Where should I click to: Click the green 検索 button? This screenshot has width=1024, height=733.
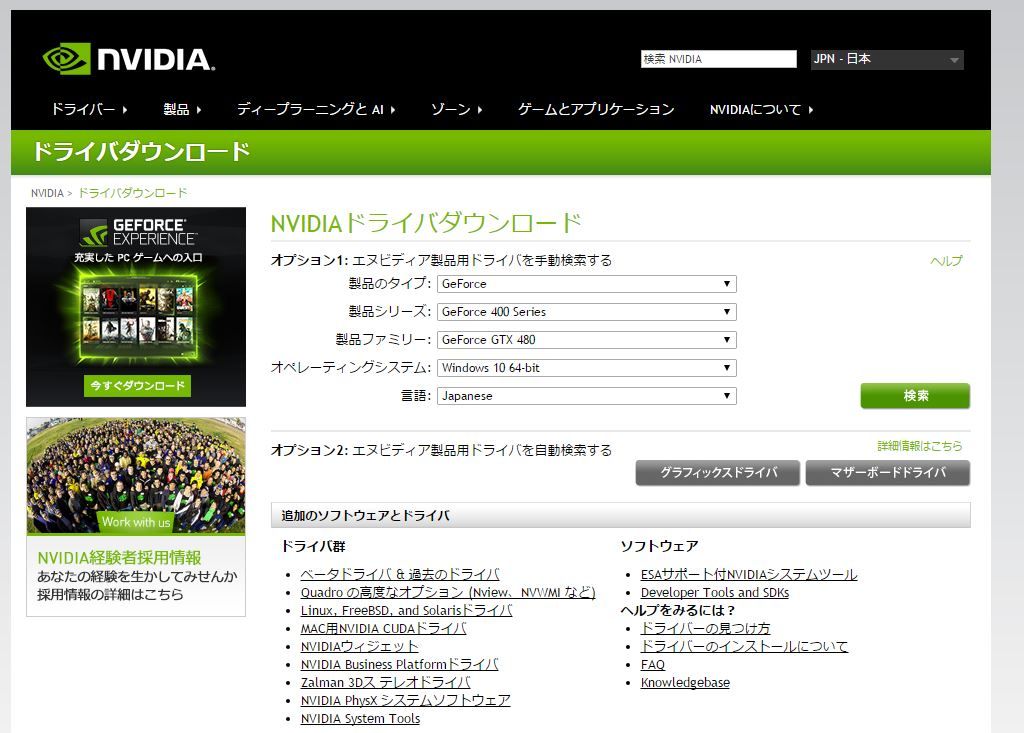(915, 396)
